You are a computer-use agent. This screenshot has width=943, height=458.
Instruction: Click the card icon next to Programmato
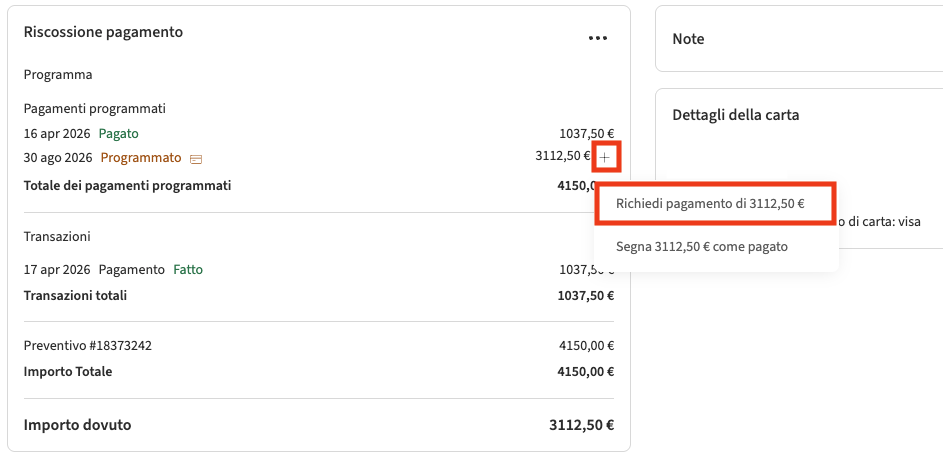click(196, 159)
